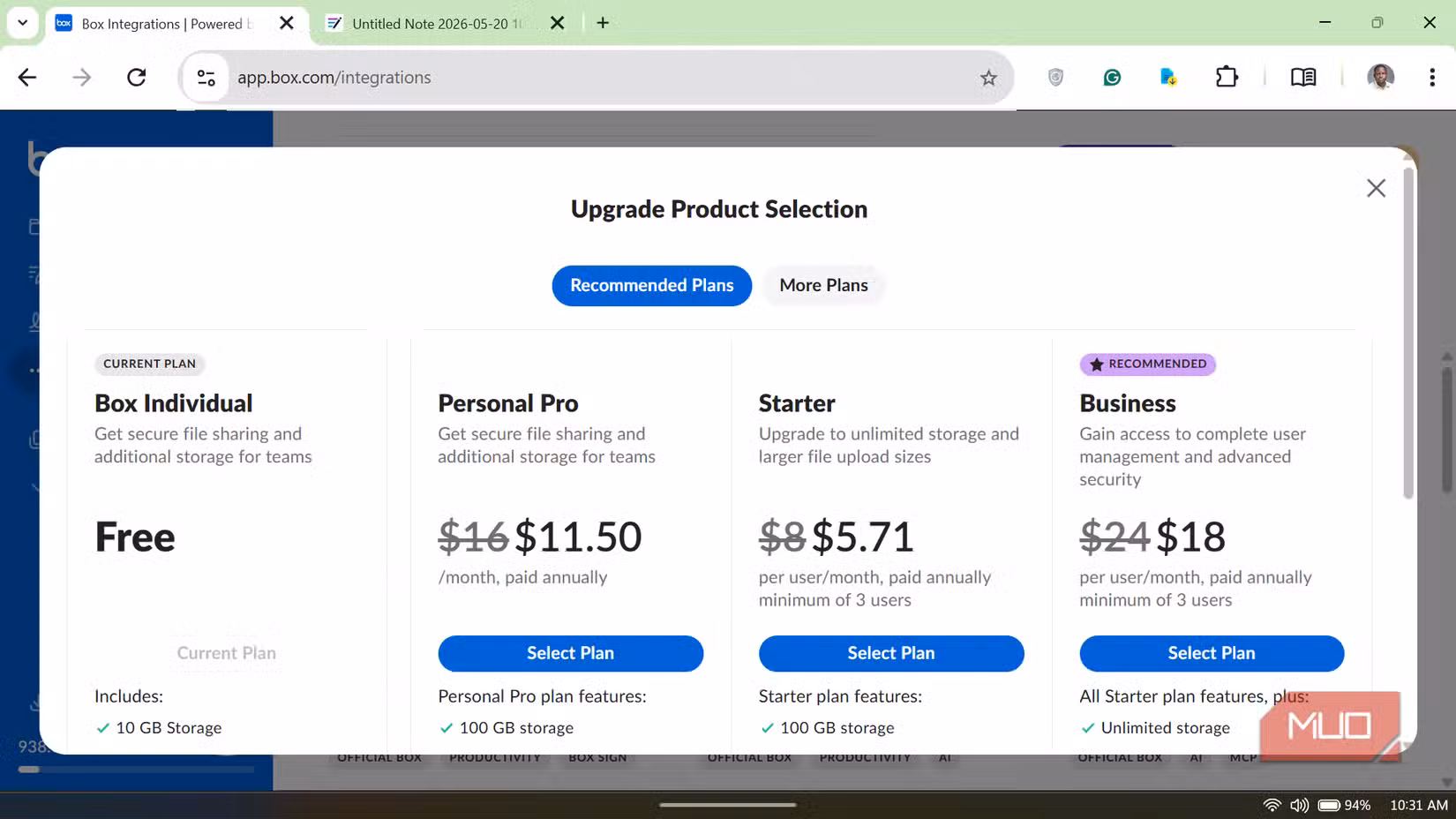
Task: Click the battery 94% indicator
Action: click(1344, 805)
